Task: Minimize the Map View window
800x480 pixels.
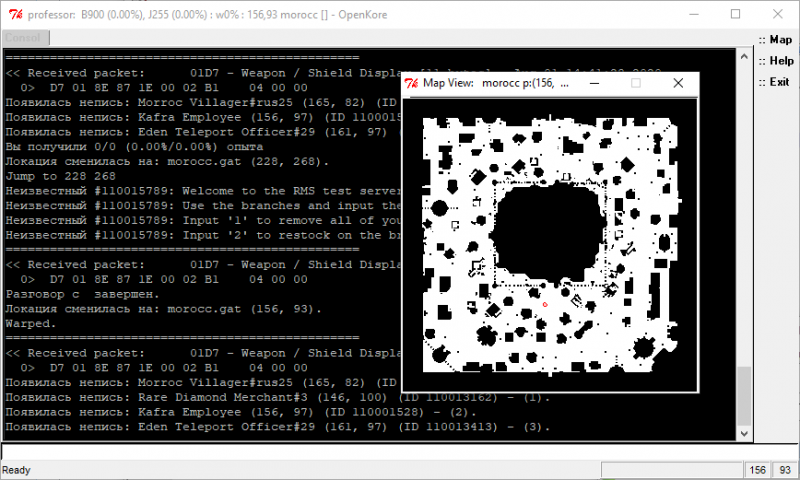Action: pos(594,83)
